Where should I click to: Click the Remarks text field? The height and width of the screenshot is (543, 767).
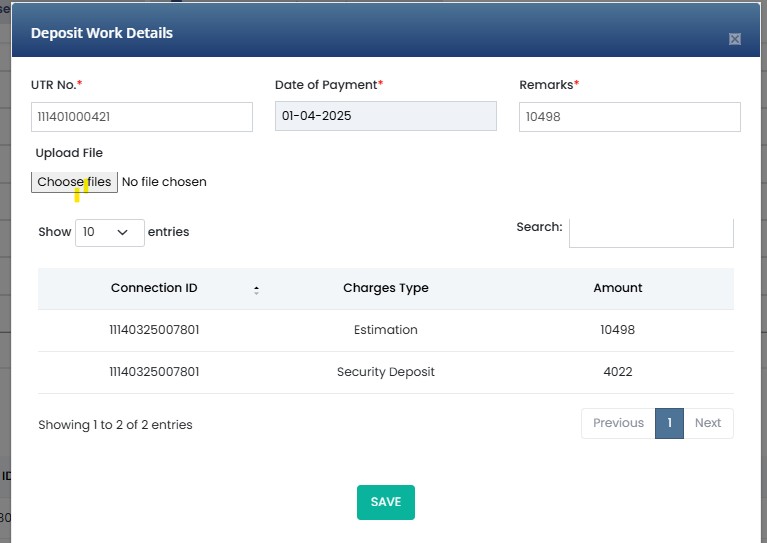(630, 117)
